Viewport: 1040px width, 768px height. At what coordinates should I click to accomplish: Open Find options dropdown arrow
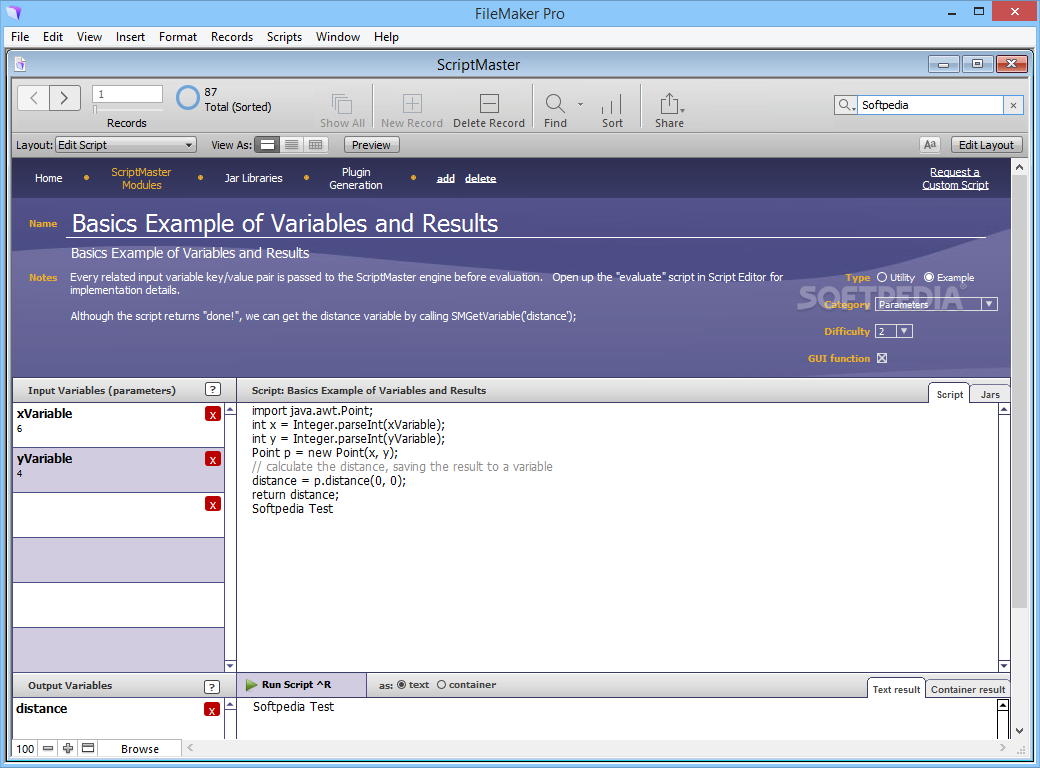580,104
